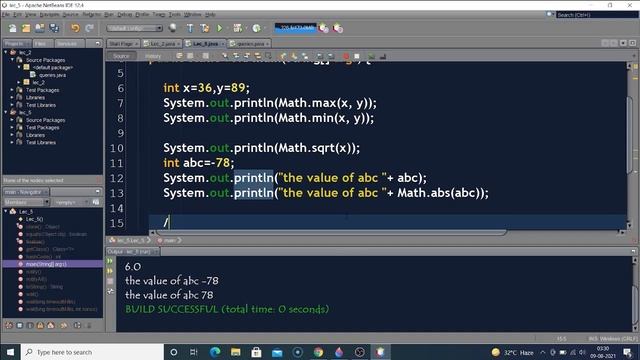Switch to the Lec_2.java editor tab
This screenshot has height=360, width=640.
pos(162,44)
